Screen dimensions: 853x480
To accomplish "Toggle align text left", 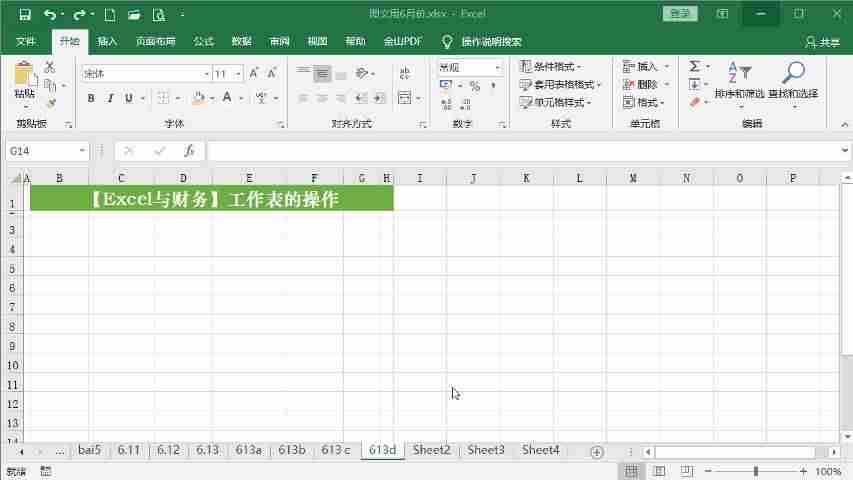I will point(304,98).
